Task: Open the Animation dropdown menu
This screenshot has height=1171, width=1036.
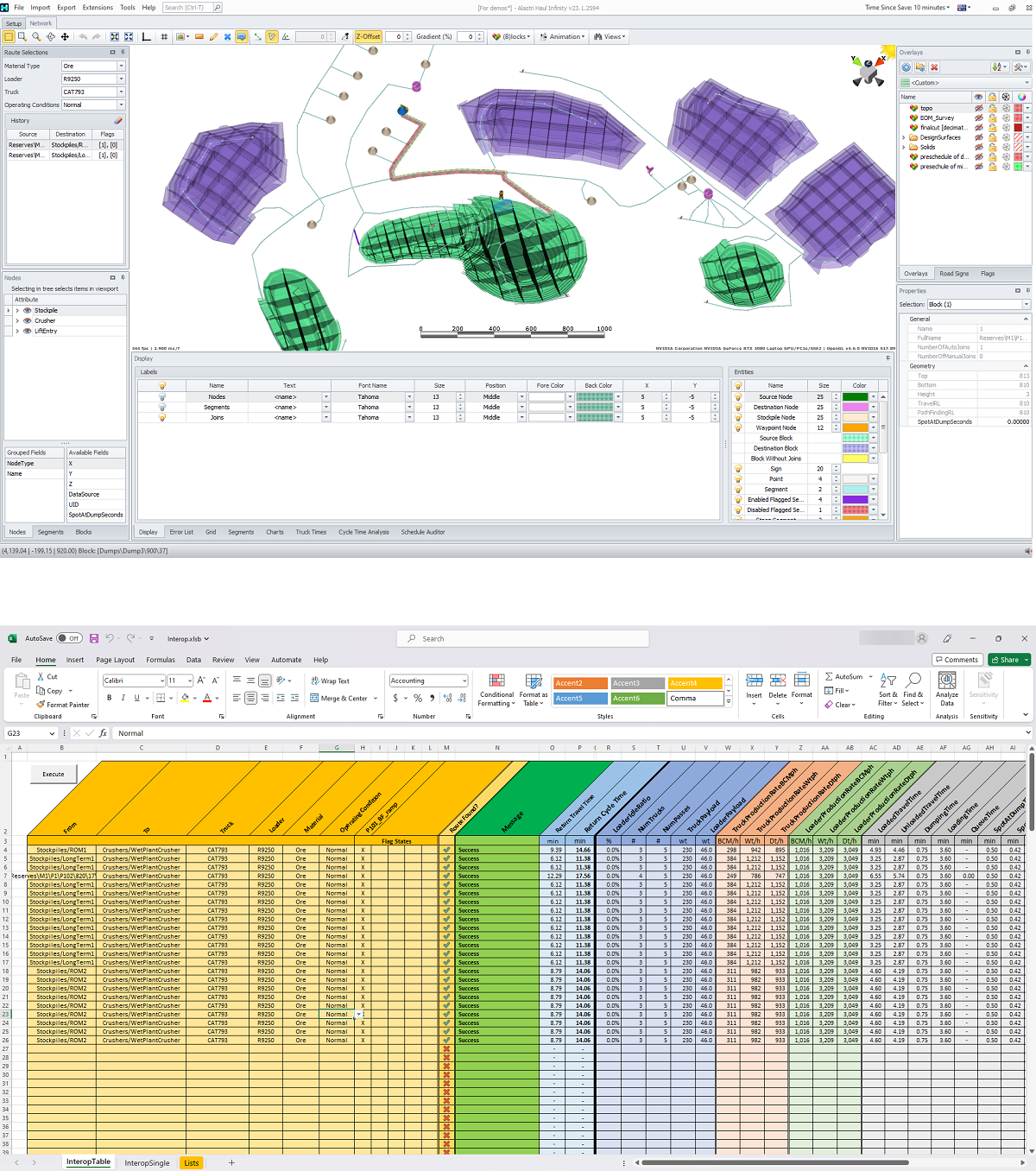Action: coord(562,37)
